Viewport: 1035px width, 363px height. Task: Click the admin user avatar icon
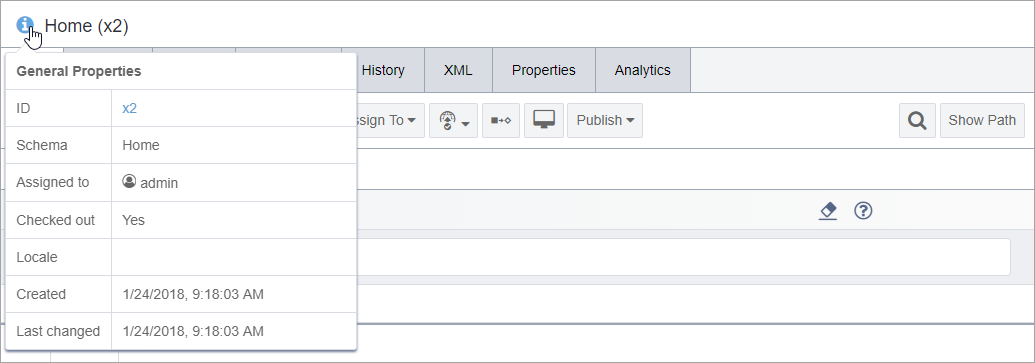[x=129, y=182]
